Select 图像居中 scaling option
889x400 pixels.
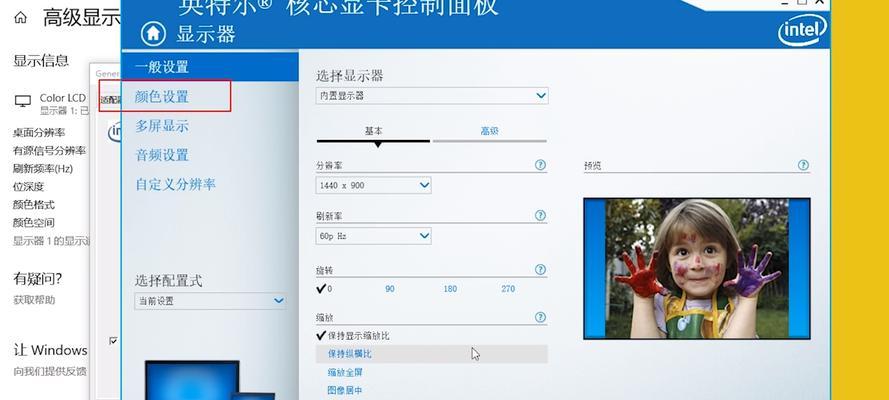[x=345, y=390]
